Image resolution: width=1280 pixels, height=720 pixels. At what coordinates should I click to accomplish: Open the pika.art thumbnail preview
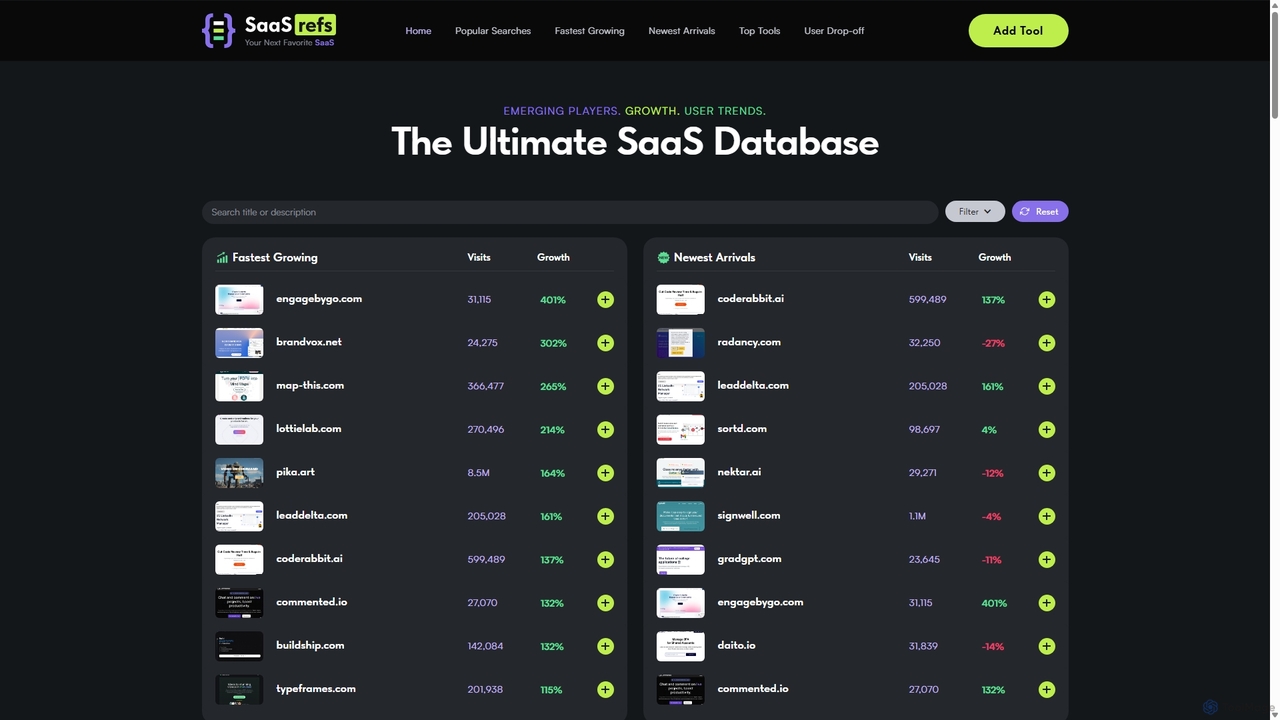[239, 473]
